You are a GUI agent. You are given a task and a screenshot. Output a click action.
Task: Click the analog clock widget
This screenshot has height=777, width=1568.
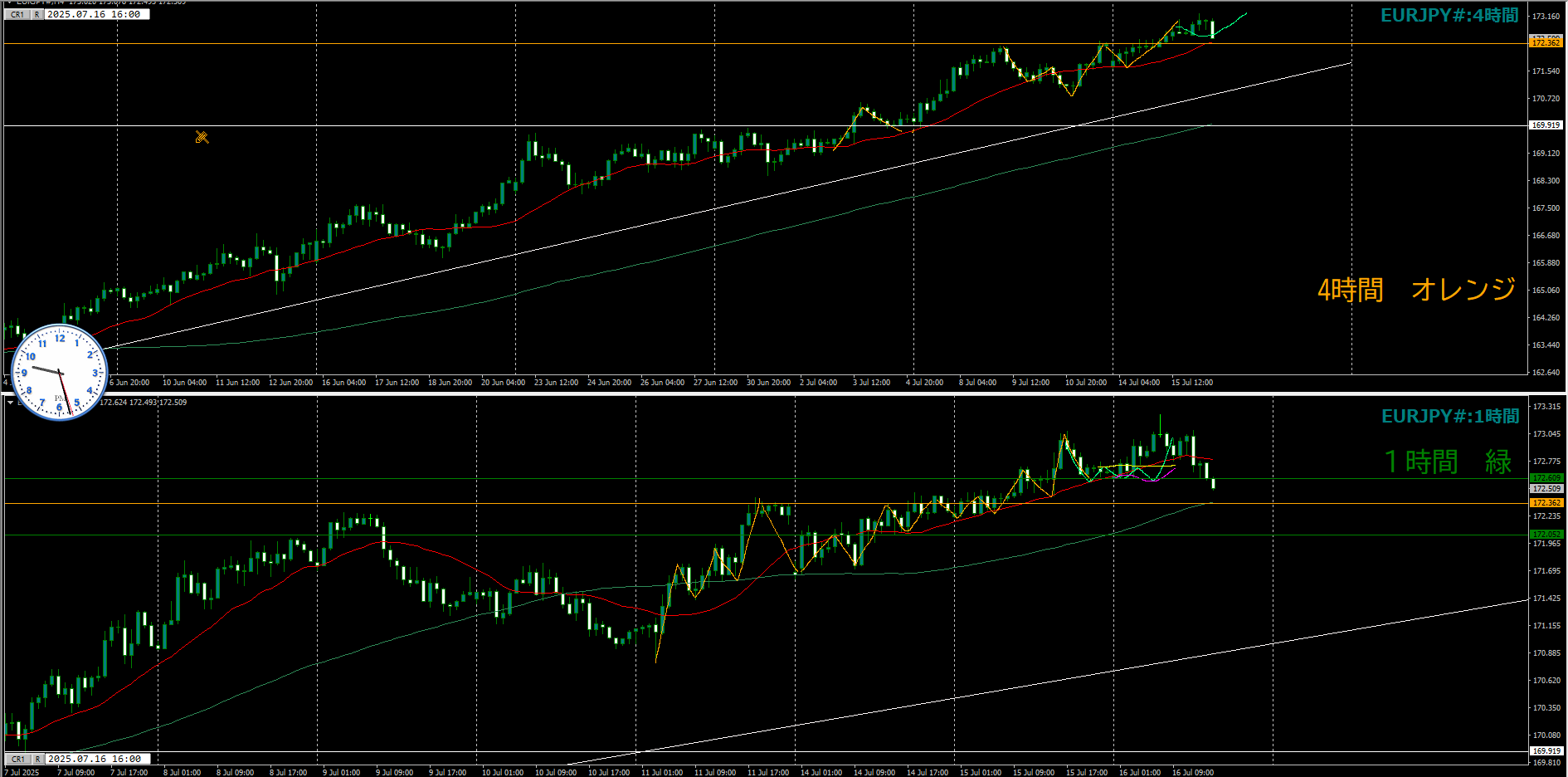click(59, 372)
